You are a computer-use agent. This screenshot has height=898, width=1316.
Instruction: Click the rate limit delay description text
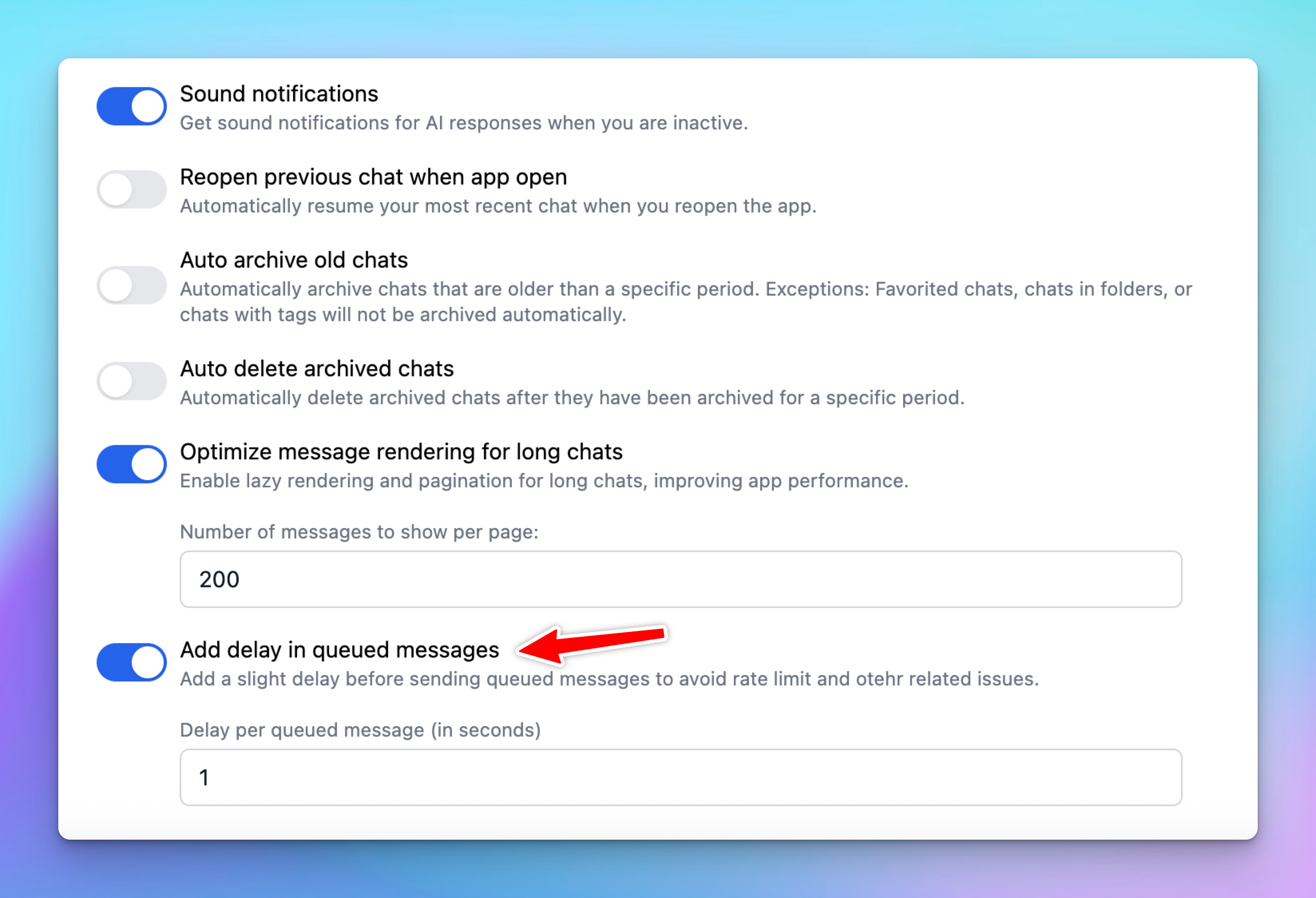point(609,679)
